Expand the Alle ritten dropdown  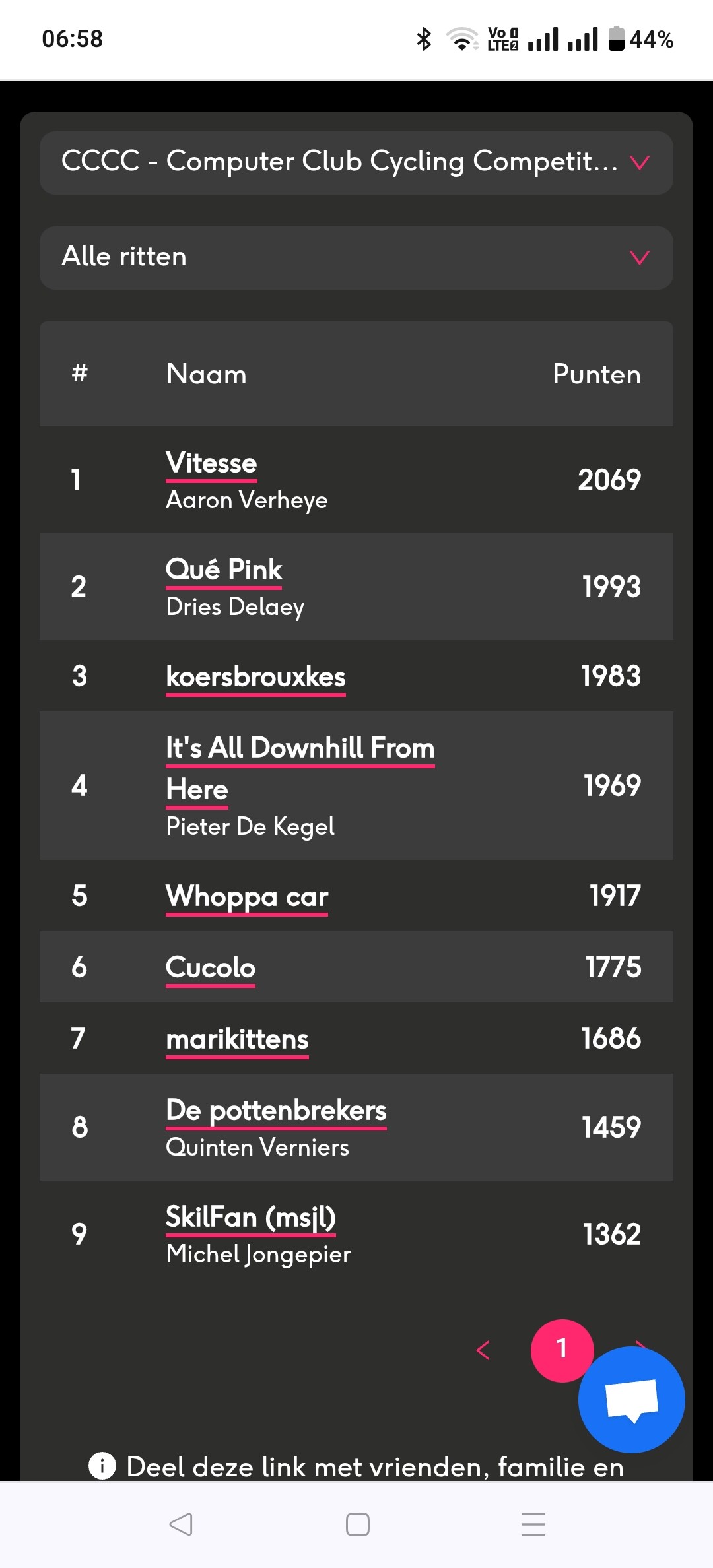coord(356,257)
